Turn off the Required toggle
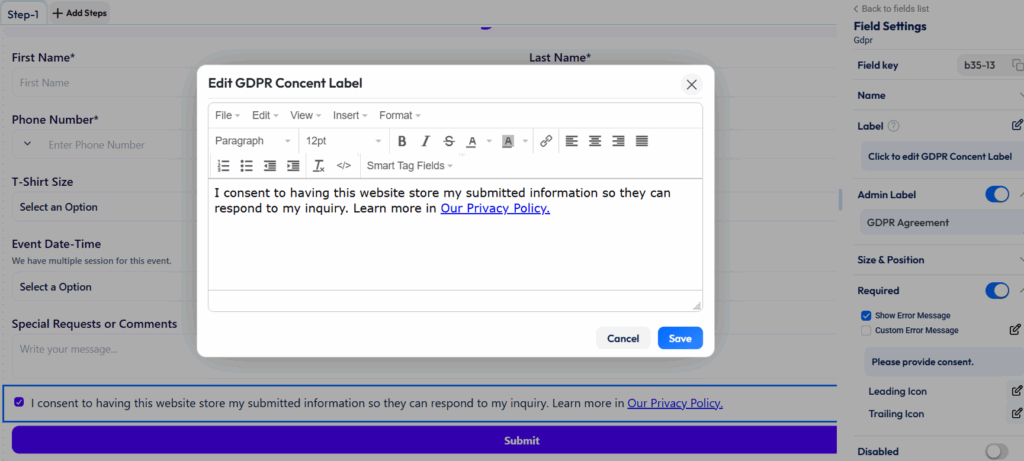This screenshot has height=461, width=1024. tap(996, 291)
